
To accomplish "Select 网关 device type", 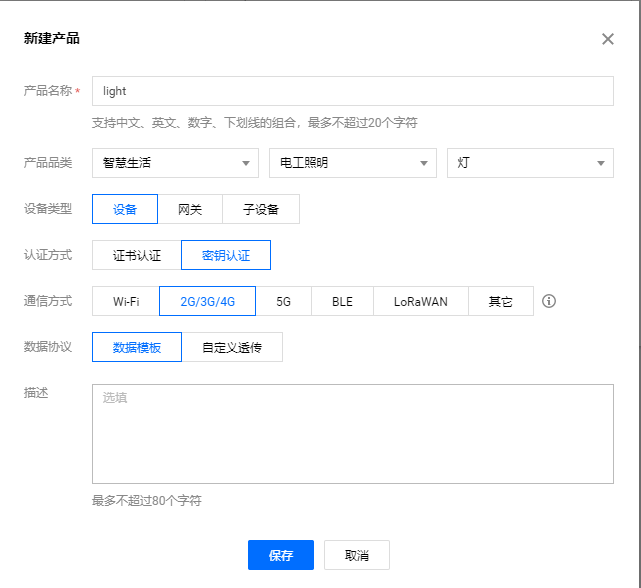I will (190, 209).
